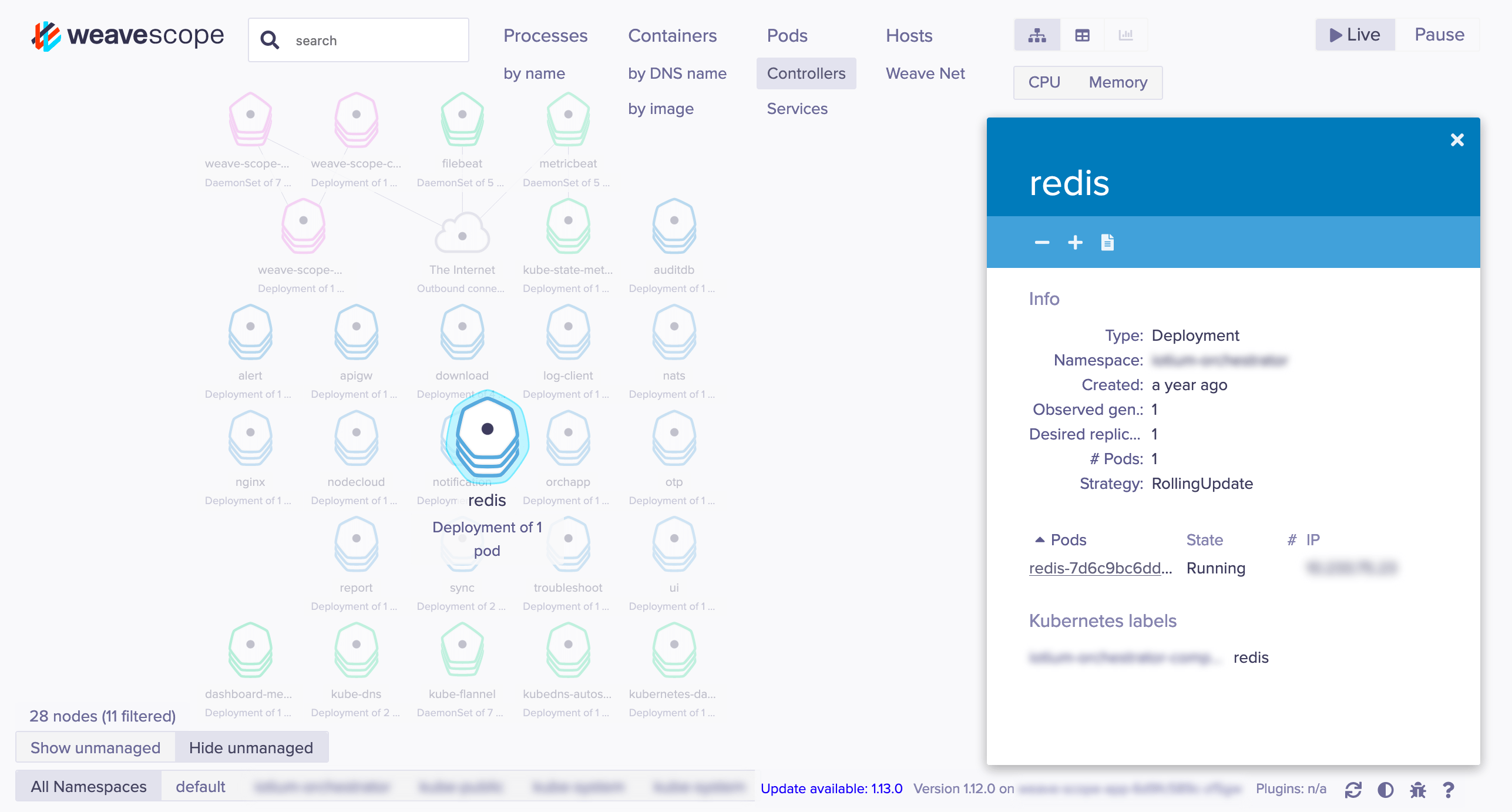
Task: Open the resource usage chart view icon
Action: click(1125, 35)
